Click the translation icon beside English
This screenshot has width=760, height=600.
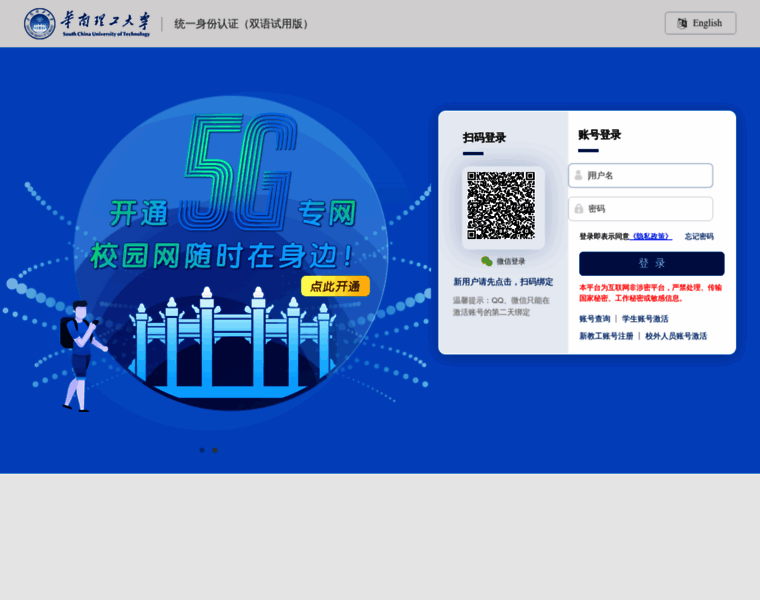click(682, 23)
